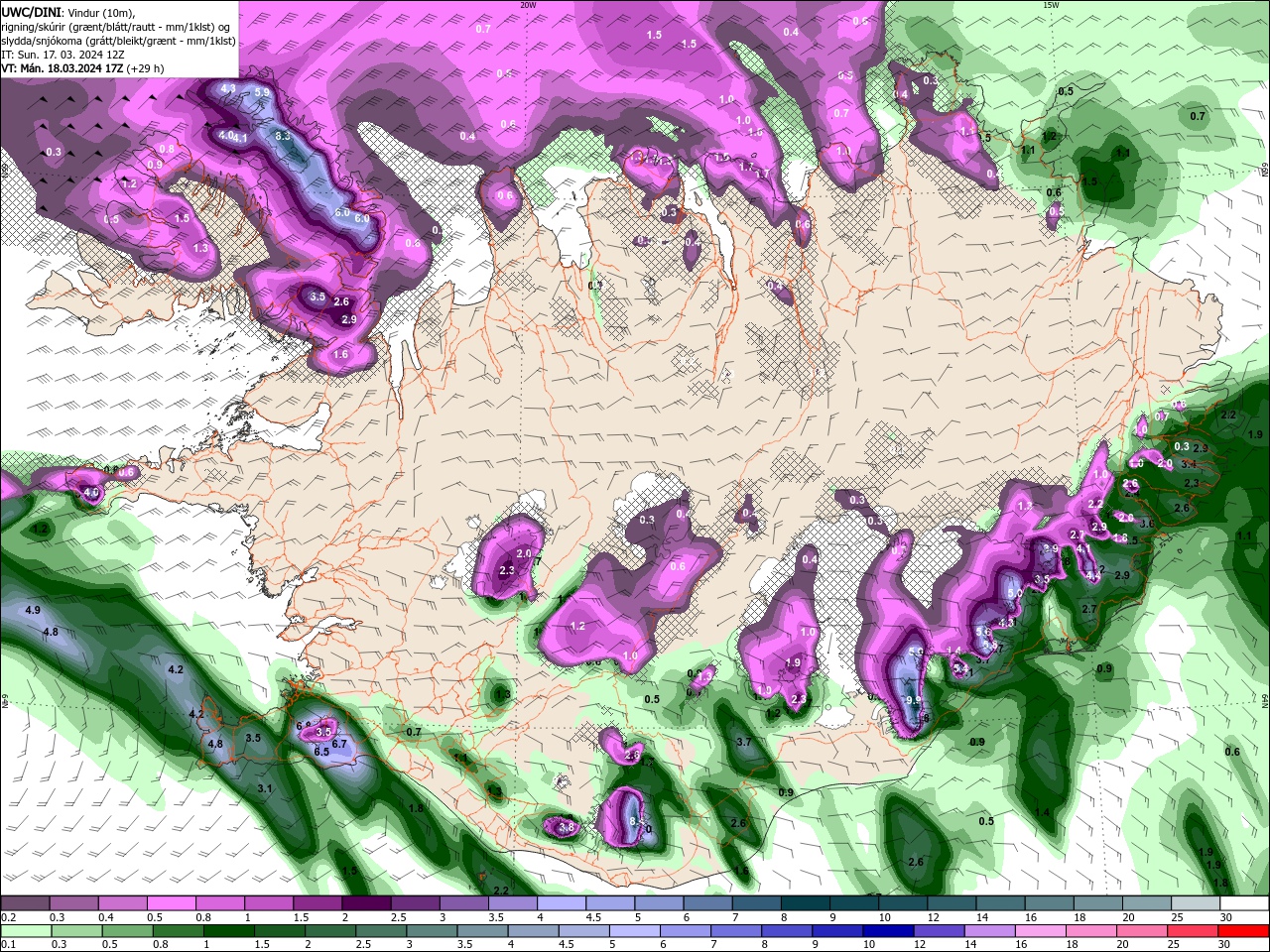Click the title line 'UWC/DINI: Vindur (10m),'
Image resolution: width=1270 pixels, height=952 pixels.
66,12
